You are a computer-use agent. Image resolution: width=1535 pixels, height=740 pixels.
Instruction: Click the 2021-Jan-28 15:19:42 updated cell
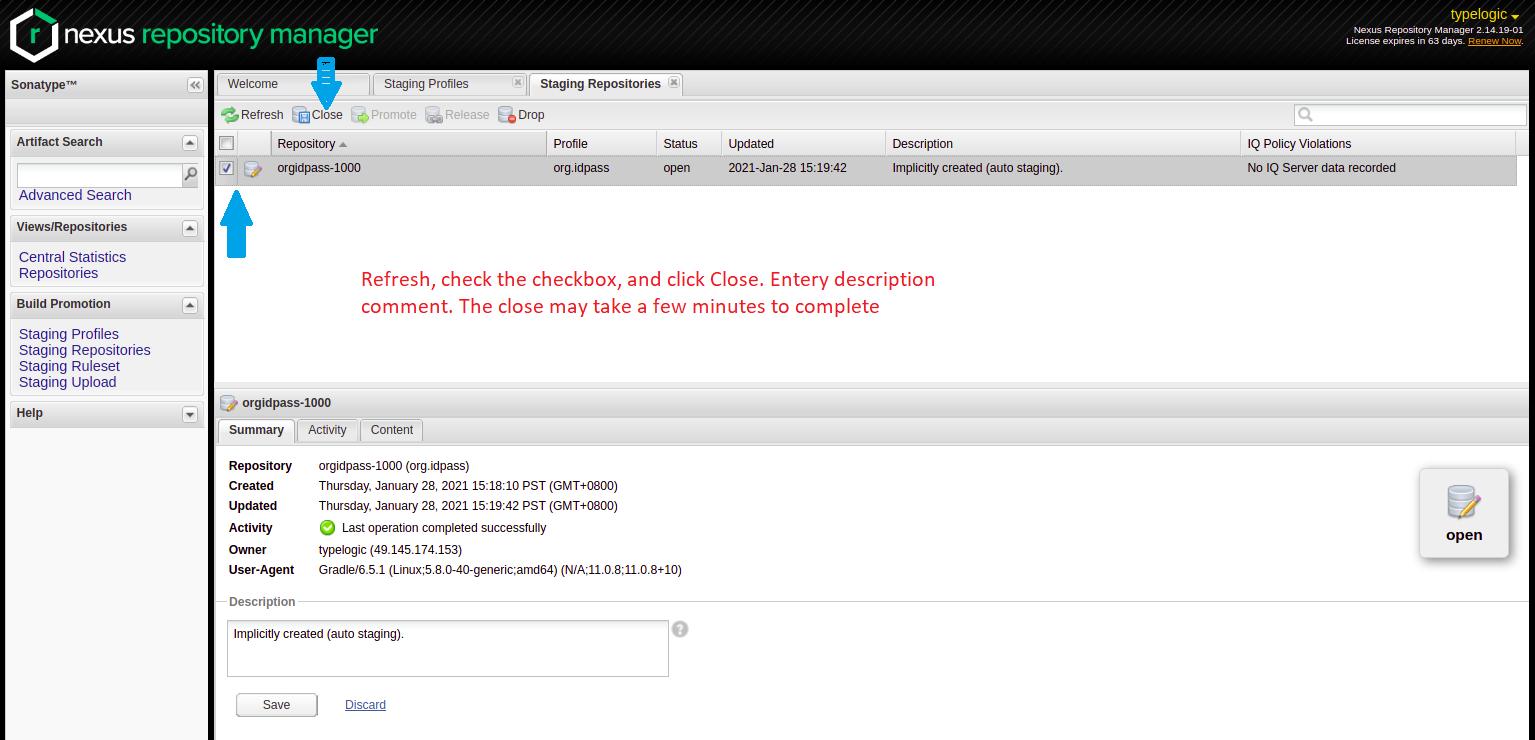[788, 168]
